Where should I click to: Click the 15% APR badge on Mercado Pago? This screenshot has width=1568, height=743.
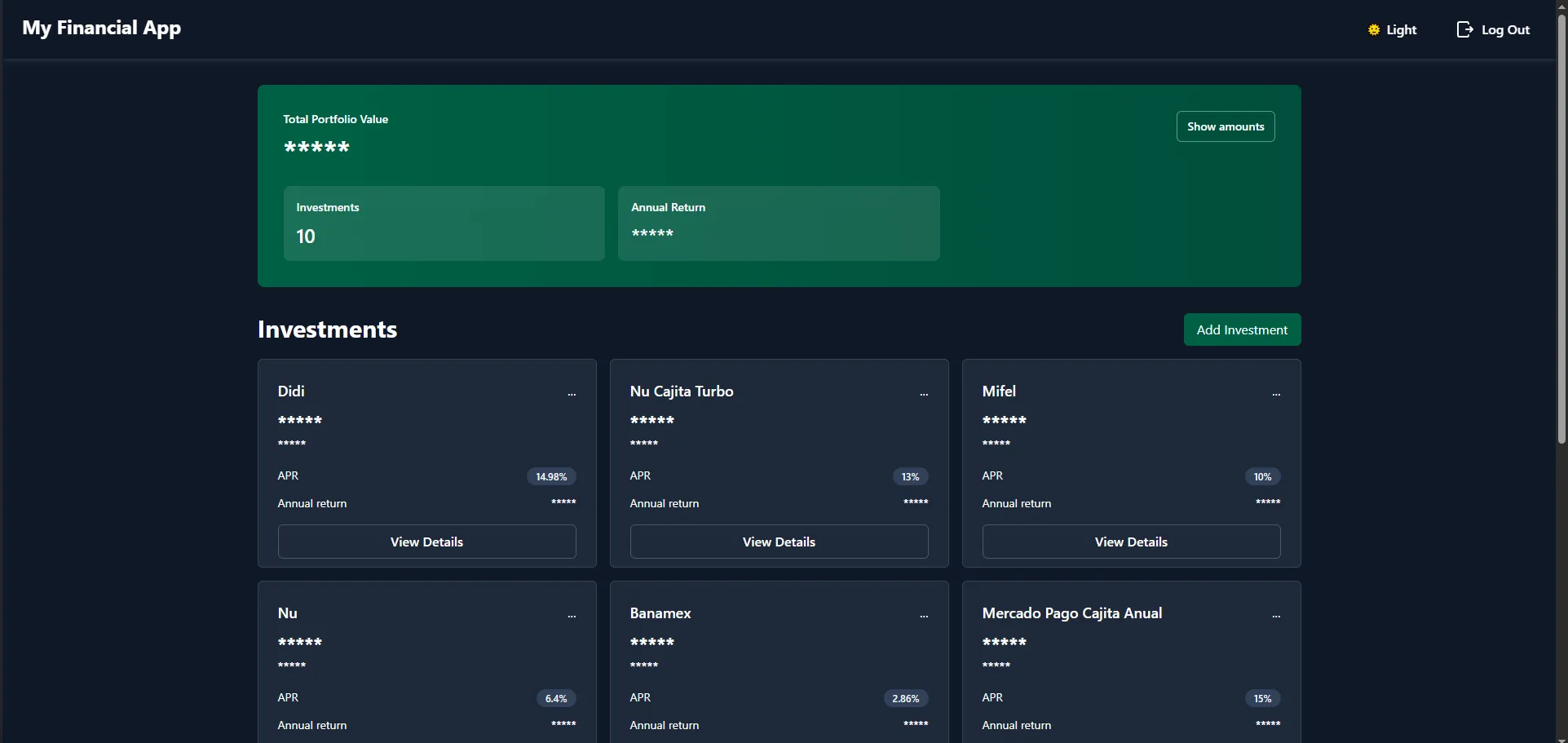click(1262, 698)
